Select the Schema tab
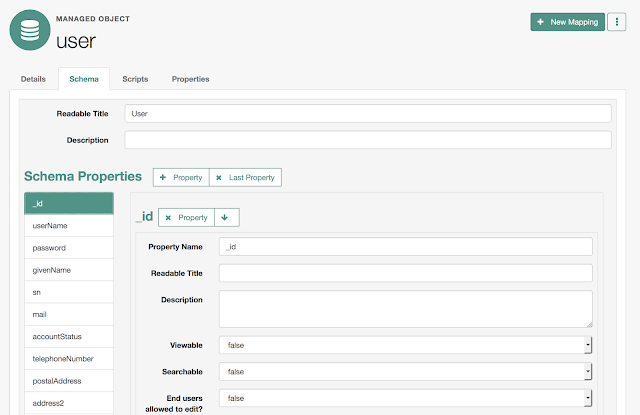The height and width of the screenshot is (415, 640). tap(84, 79)
